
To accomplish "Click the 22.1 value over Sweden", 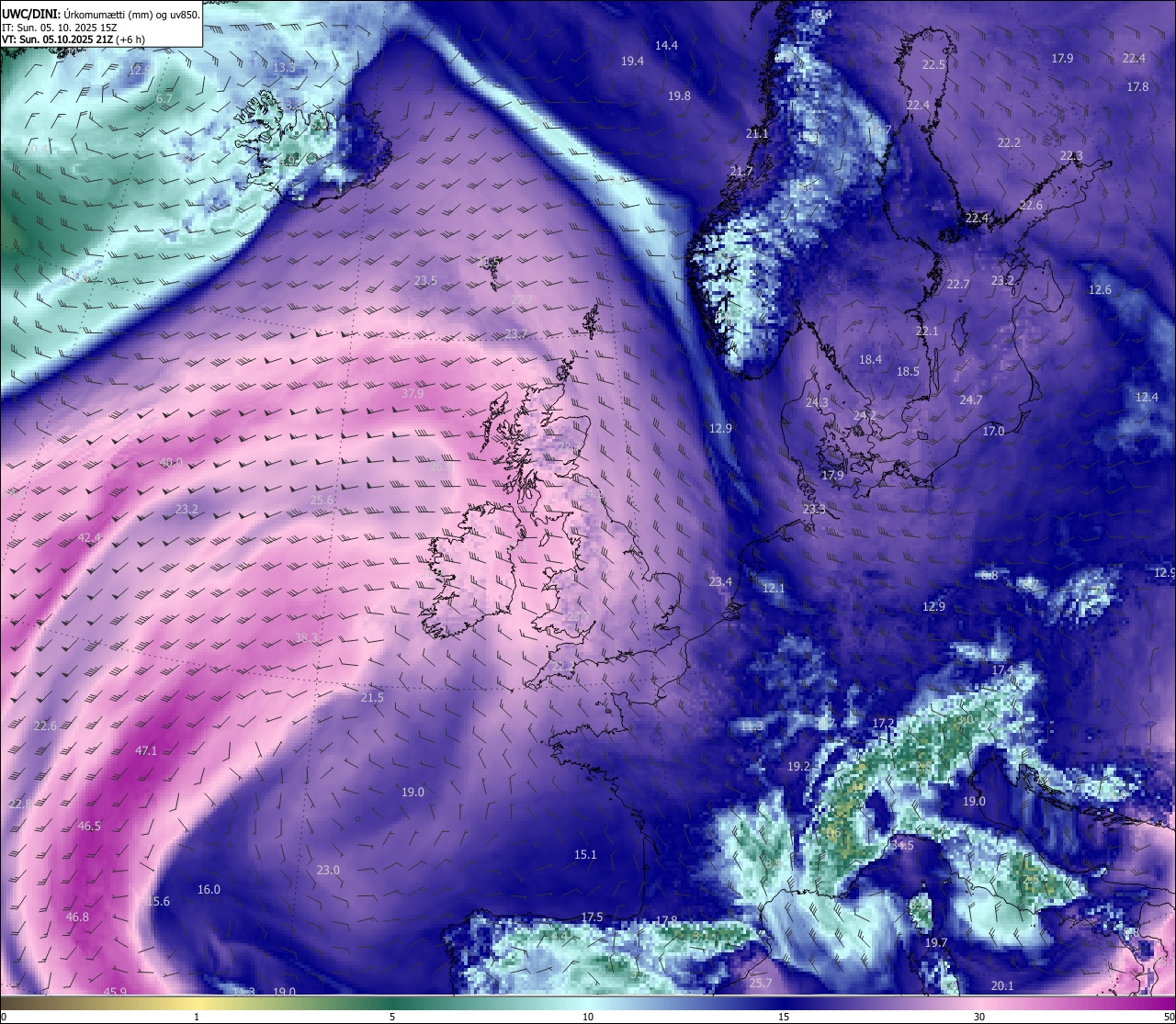I will pos(927,331).
